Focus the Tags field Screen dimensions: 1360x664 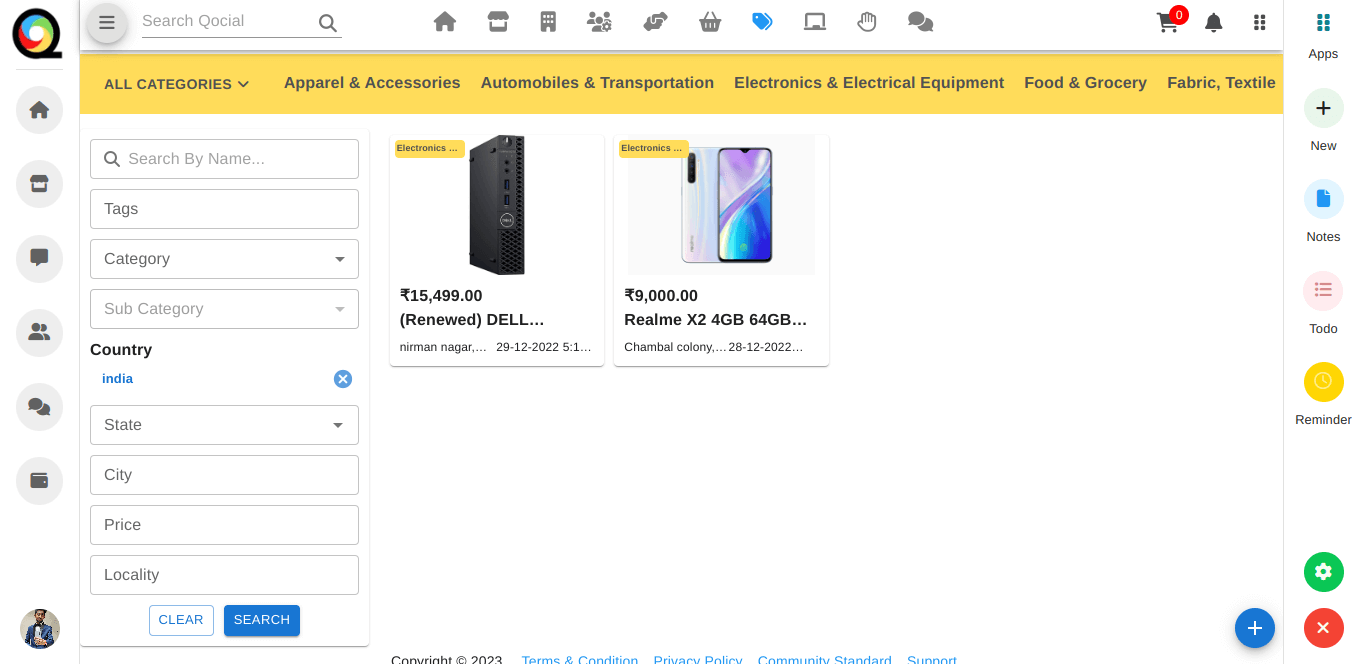(x=224, y=209)
